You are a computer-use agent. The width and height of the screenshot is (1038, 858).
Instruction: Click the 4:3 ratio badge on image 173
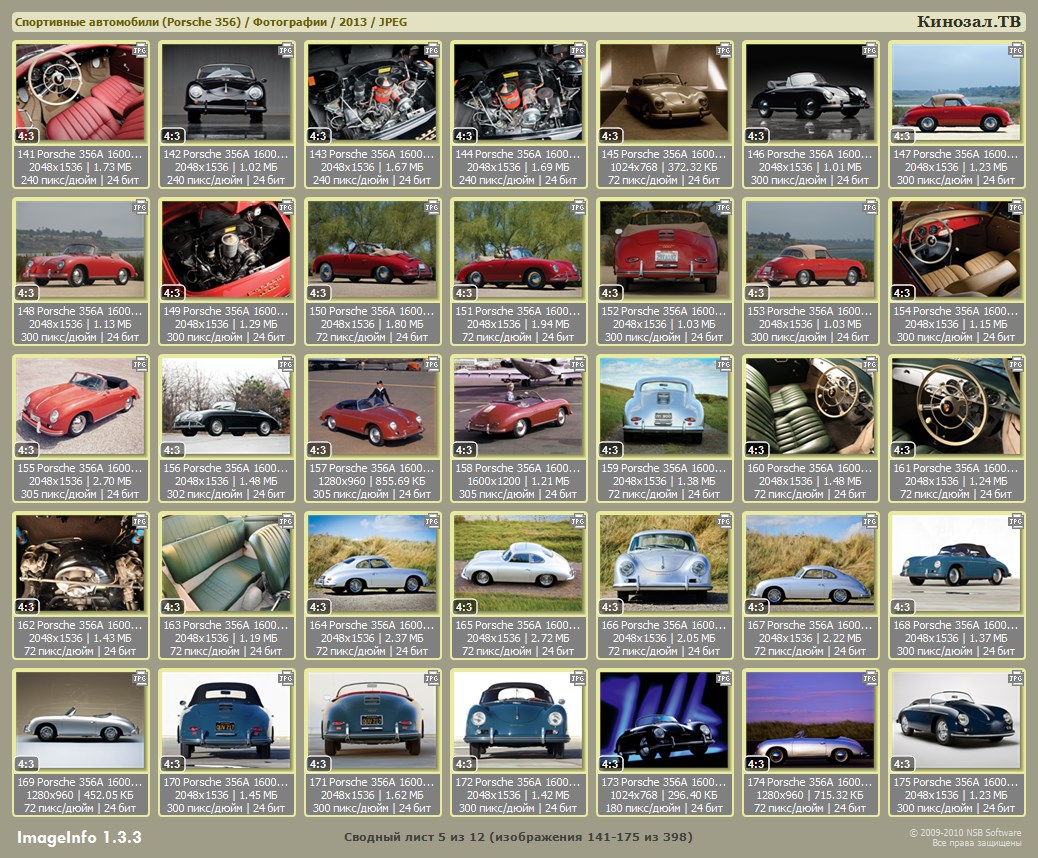pyautogui.click(x=610, y=764)
